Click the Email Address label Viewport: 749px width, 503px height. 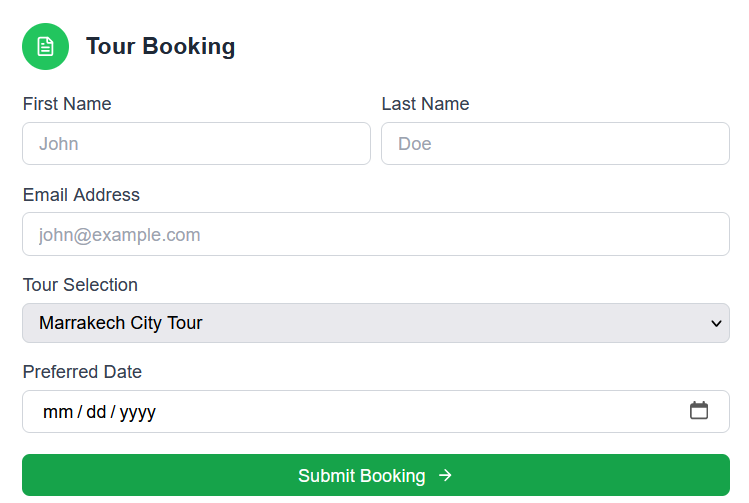coord(81,195)
